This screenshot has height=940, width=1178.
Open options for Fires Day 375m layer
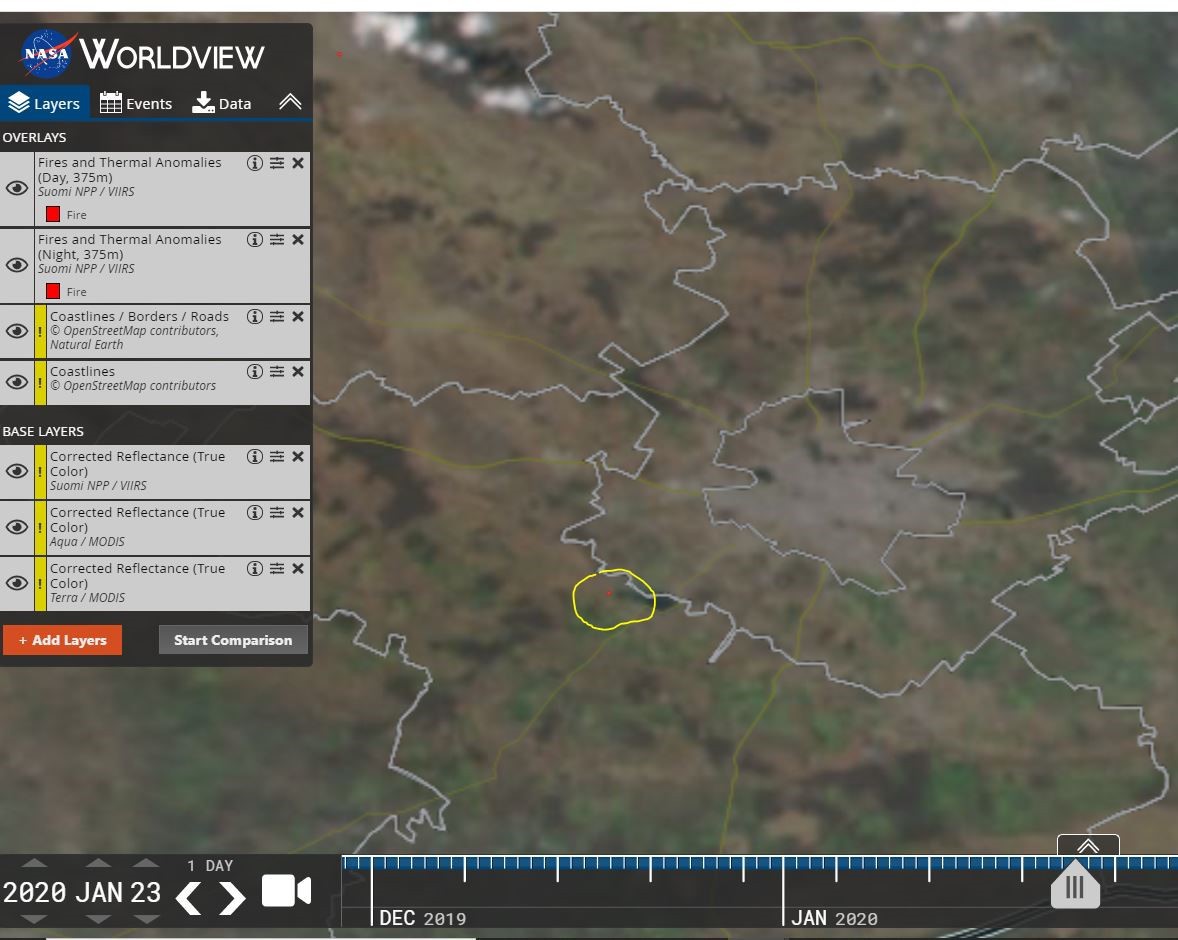click(277, 163)
